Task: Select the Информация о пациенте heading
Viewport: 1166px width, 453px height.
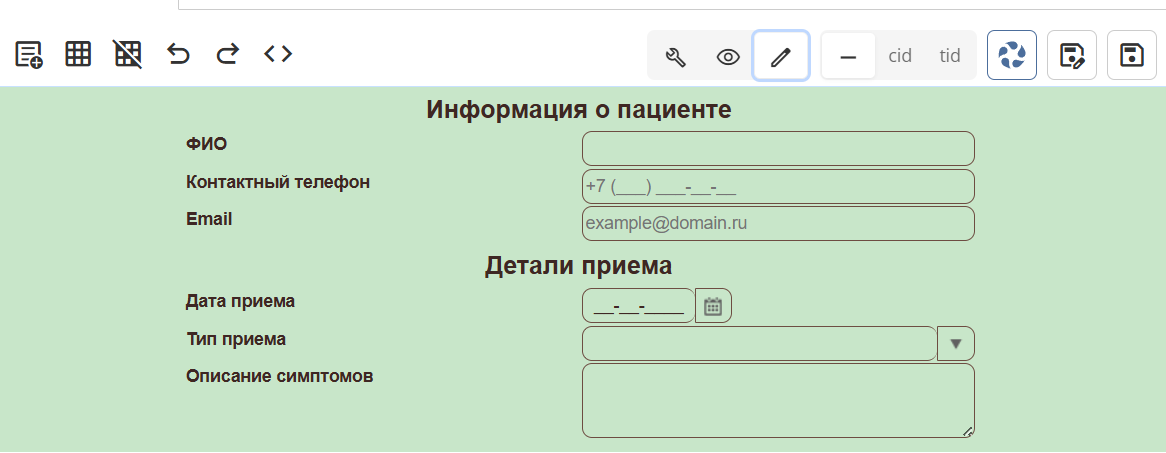Action: (x=579, y=109)
